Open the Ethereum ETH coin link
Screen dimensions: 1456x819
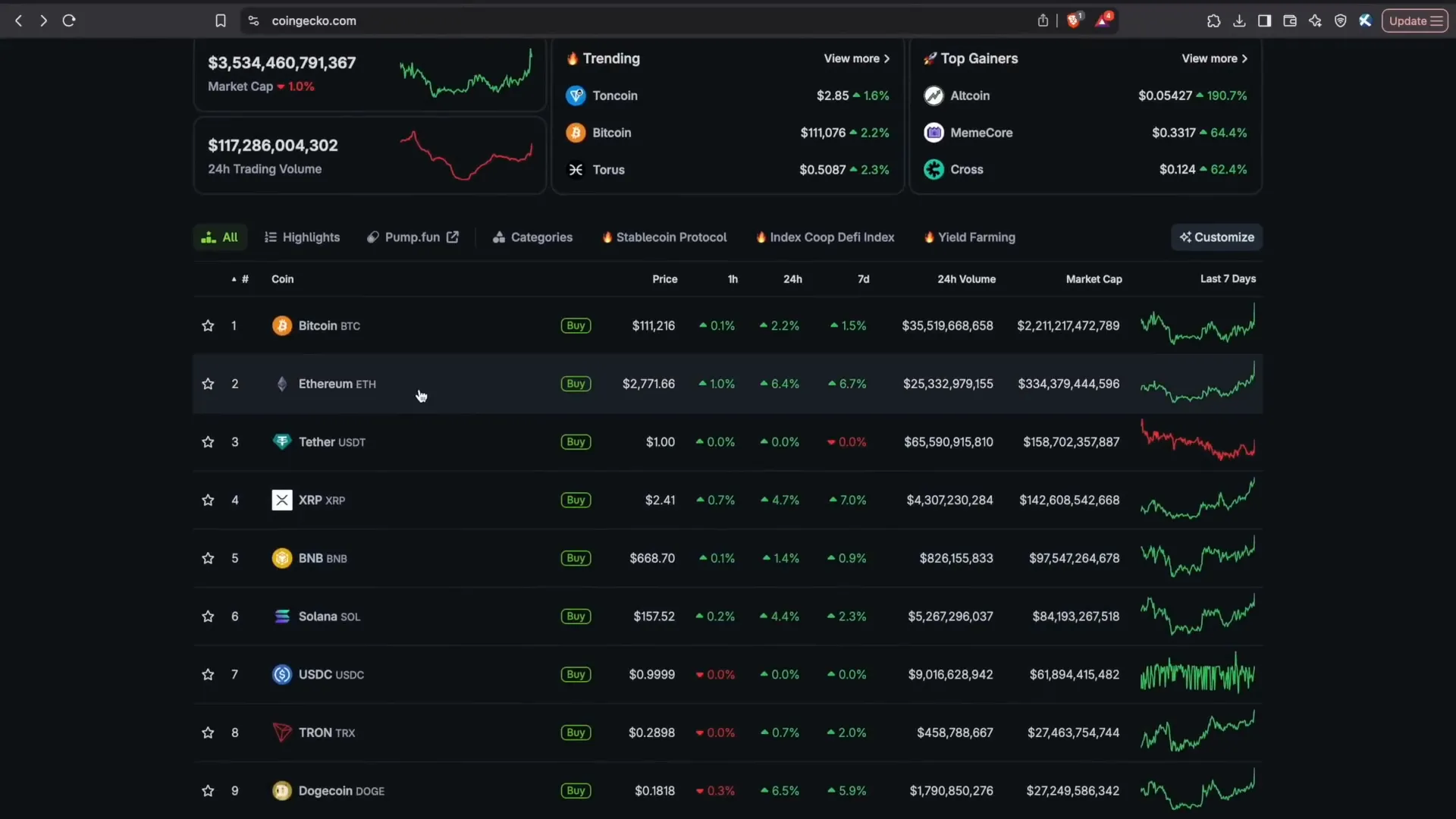pos(337,384)
